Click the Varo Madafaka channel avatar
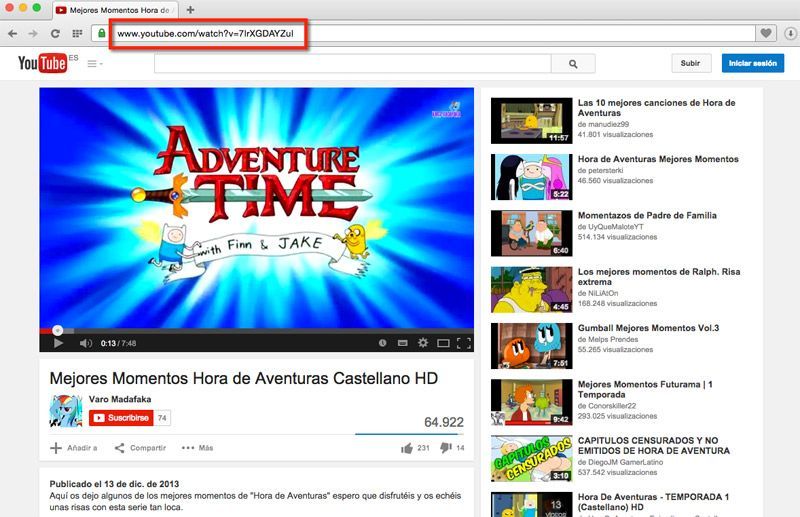800x517 pixels. (66, 411)
